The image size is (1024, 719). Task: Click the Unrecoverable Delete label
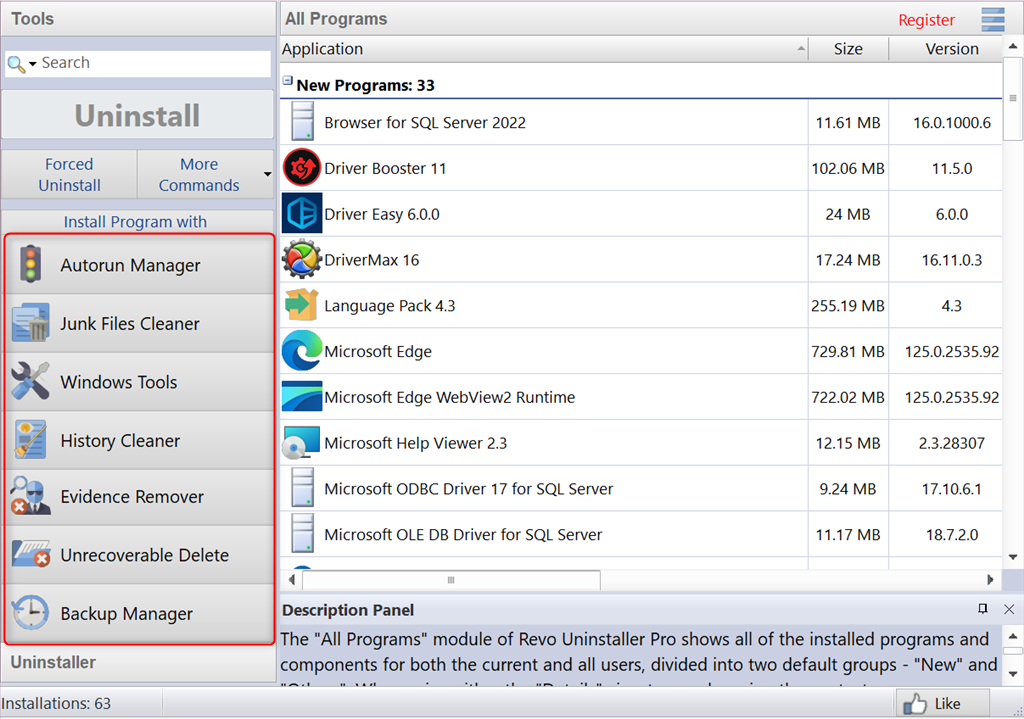click(144, 554)
